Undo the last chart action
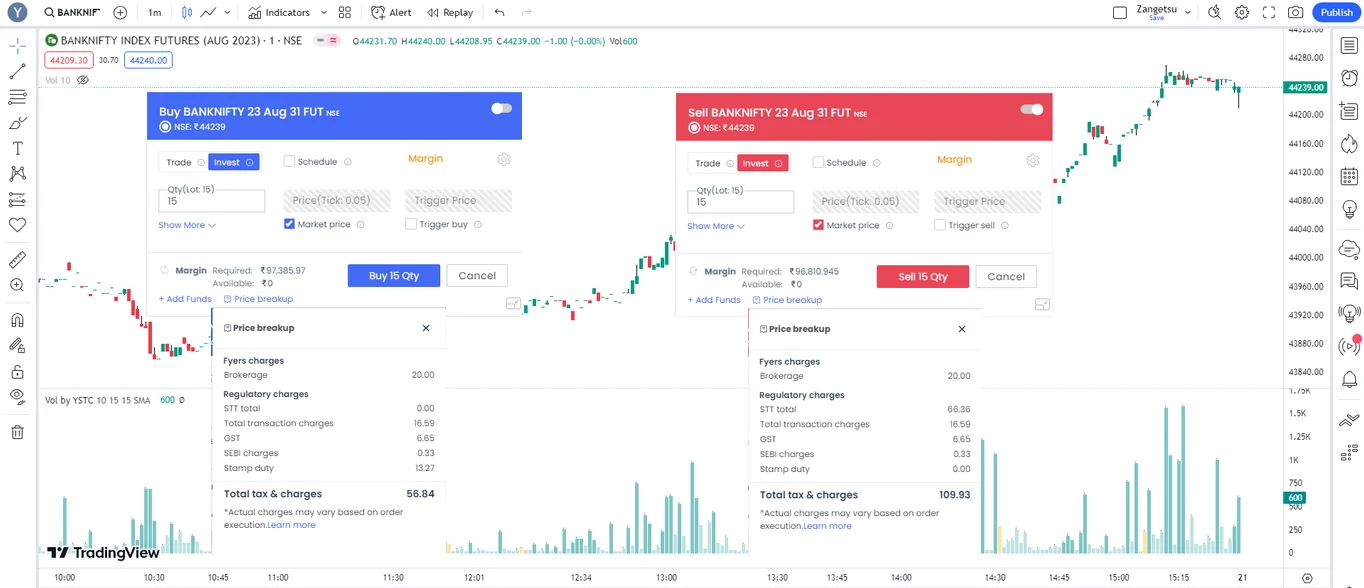 pyautogui.click(x=499, y=12)
